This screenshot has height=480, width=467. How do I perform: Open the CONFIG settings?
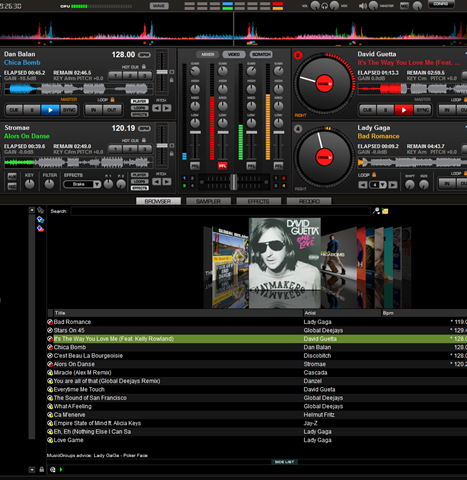441,4
